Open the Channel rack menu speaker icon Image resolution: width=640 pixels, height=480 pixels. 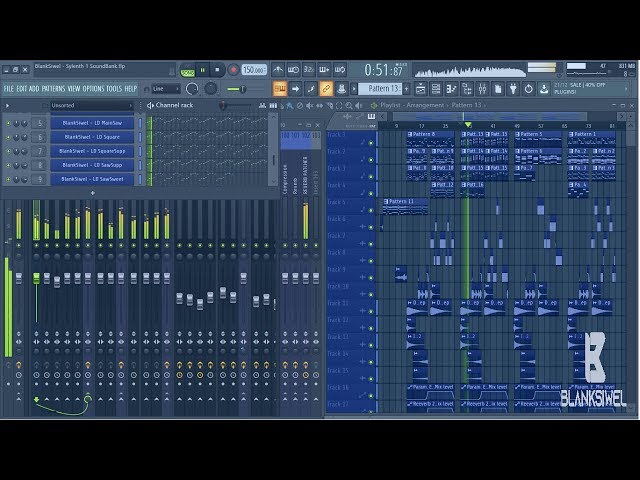click(150, 105)
